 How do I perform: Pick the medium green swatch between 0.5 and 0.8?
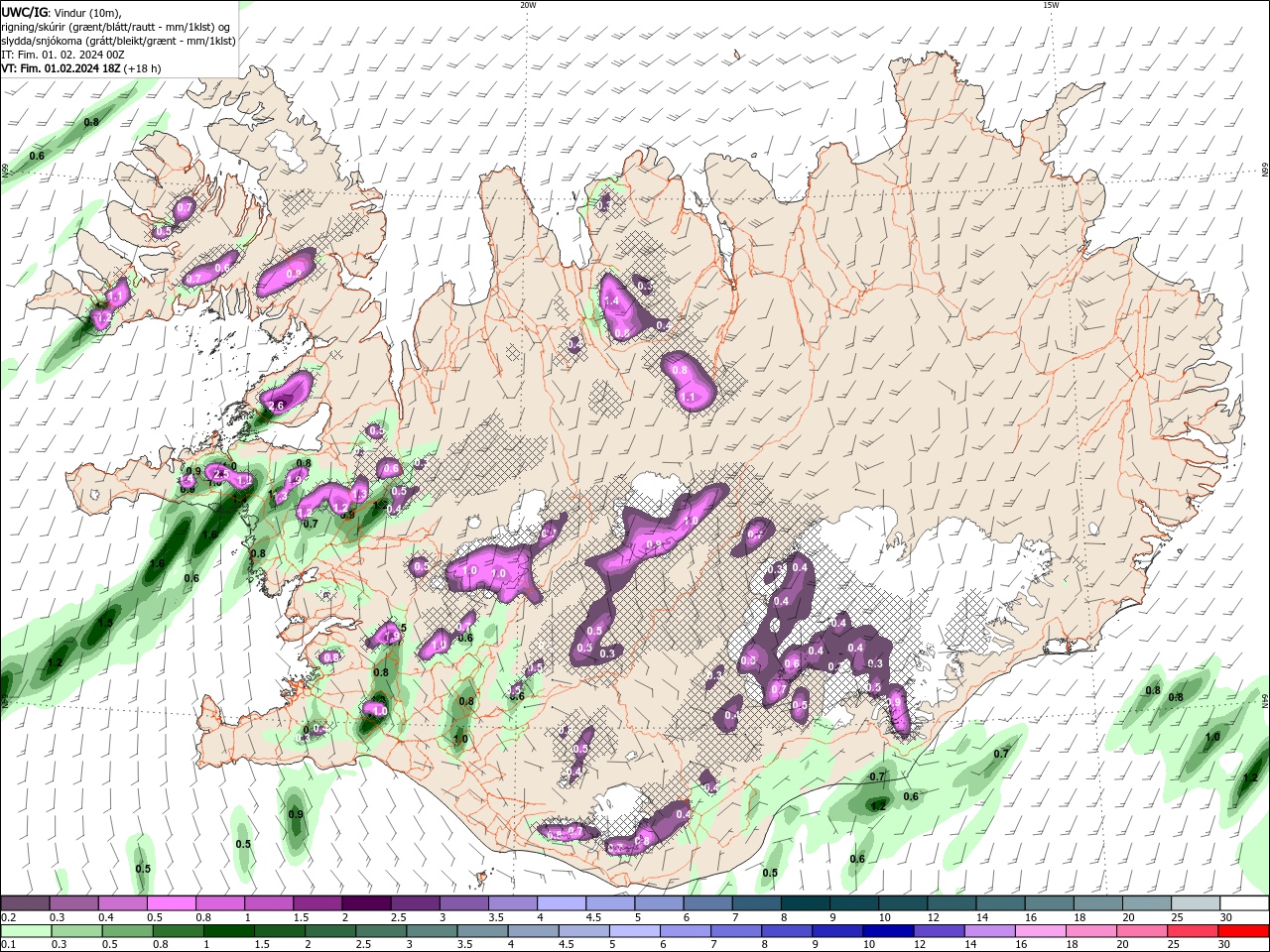pyautogui.click(x=127, y=931)
